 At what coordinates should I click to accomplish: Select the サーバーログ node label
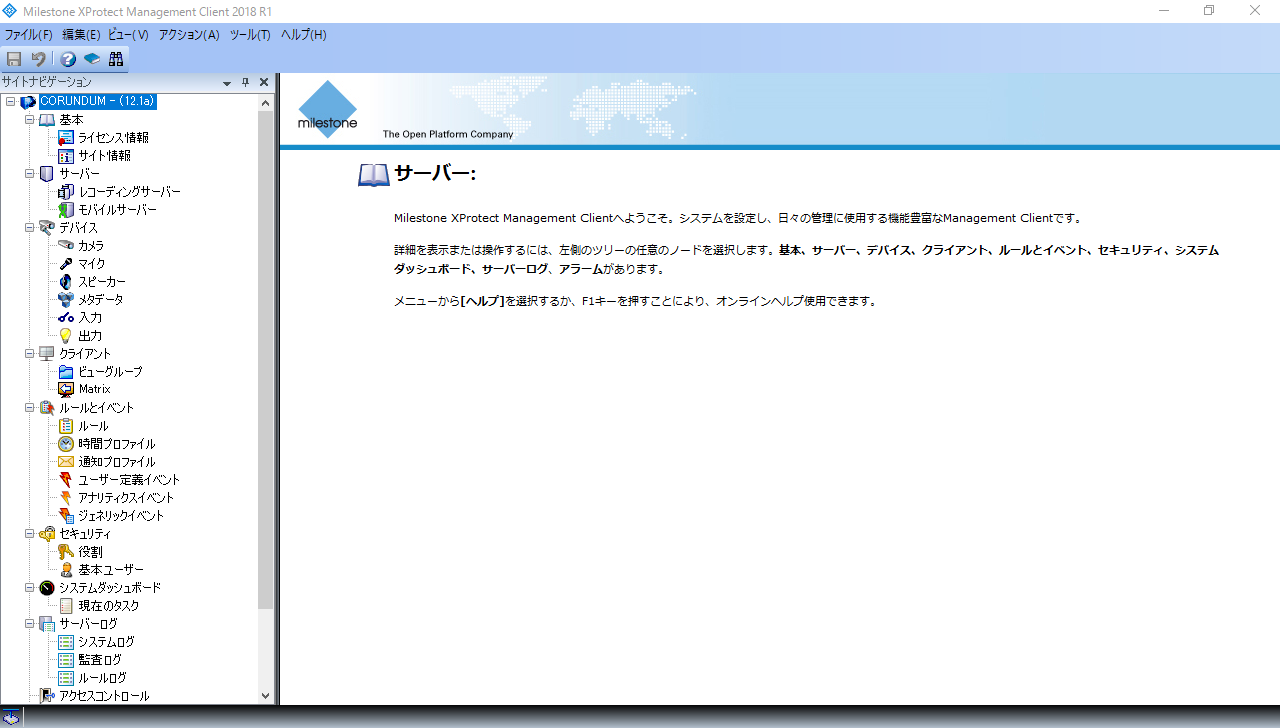(88, 624)
